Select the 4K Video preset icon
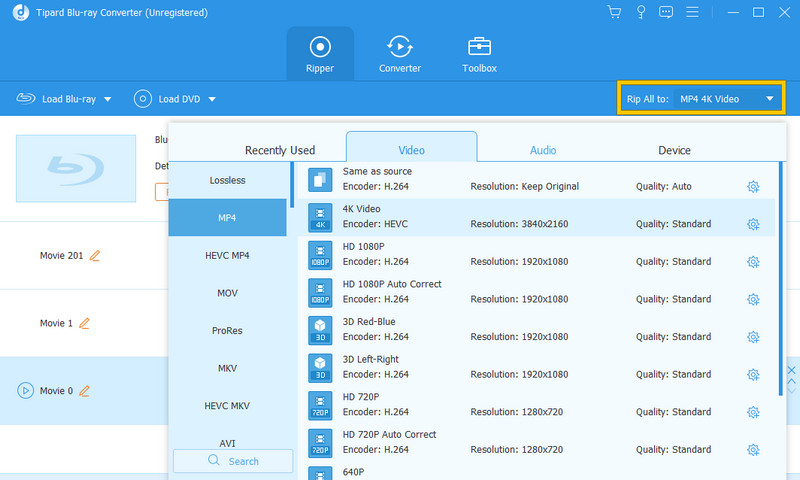Screen dimensions: 800x480 tap(320, 217)
